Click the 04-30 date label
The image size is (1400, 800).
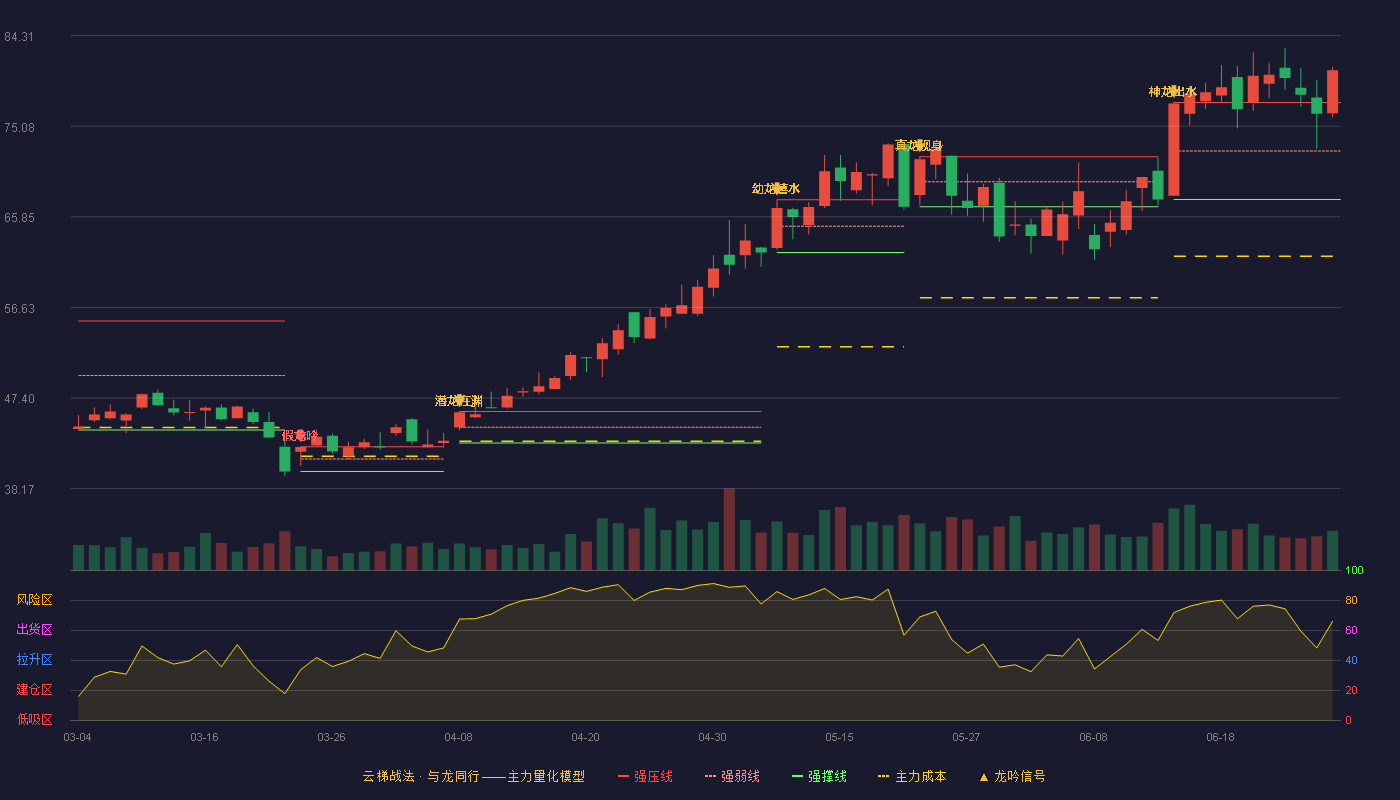click(x=712, y=737)
